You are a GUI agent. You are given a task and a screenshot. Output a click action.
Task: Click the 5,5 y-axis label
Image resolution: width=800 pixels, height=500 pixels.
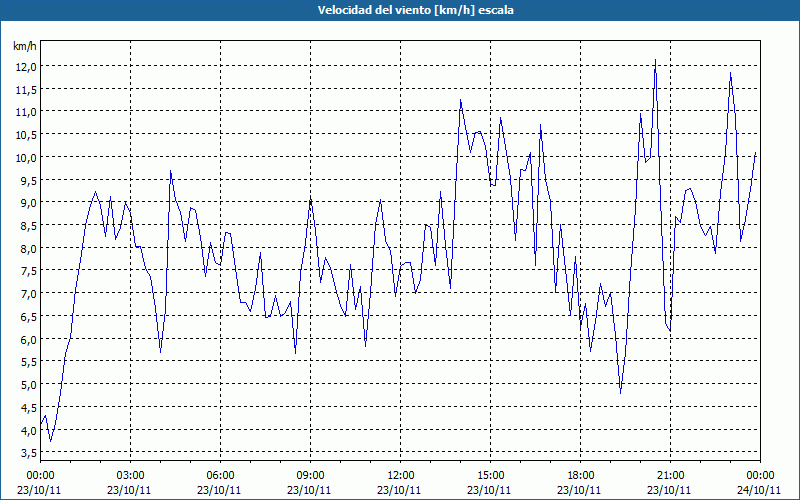click(28, 362)
